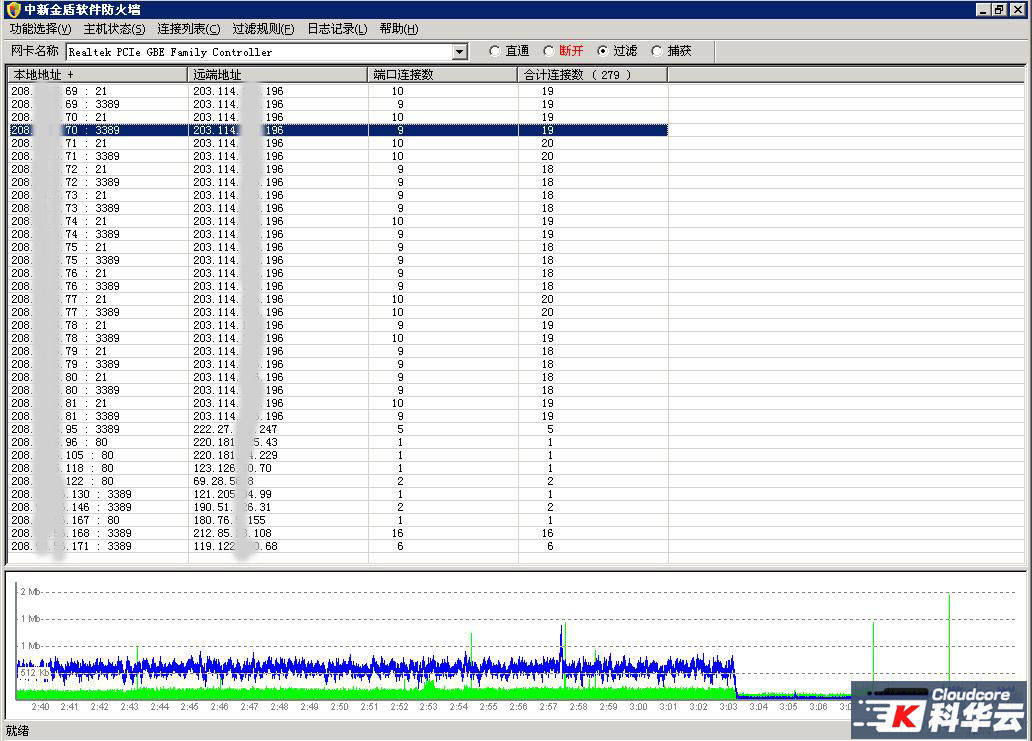The image size is (1032, 741).
Task: Select the row with local address .130 : 3389
Action: (x=338, y=494)
